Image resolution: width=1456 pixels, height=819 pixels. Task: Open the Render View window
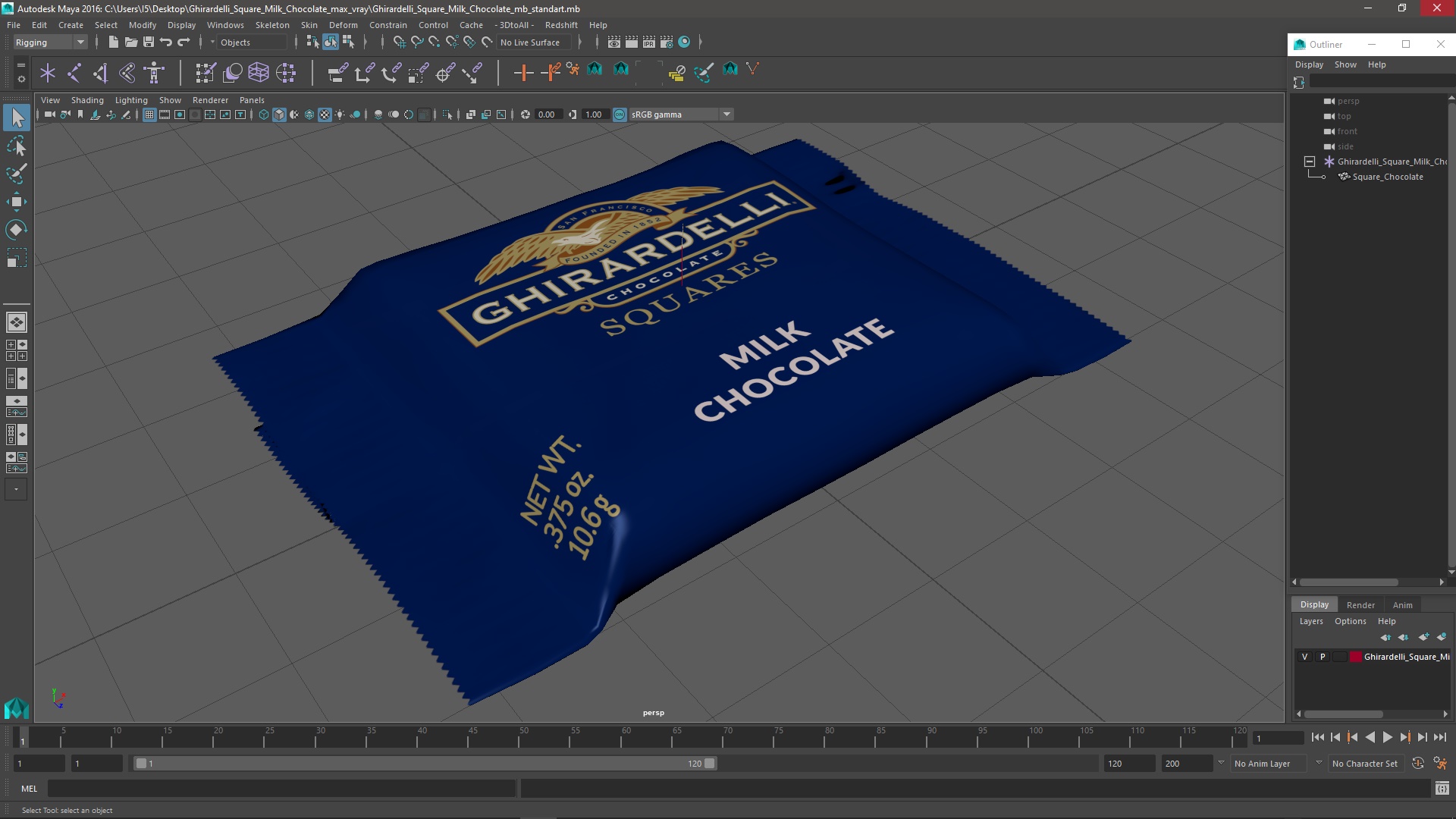tap(614, 42)
